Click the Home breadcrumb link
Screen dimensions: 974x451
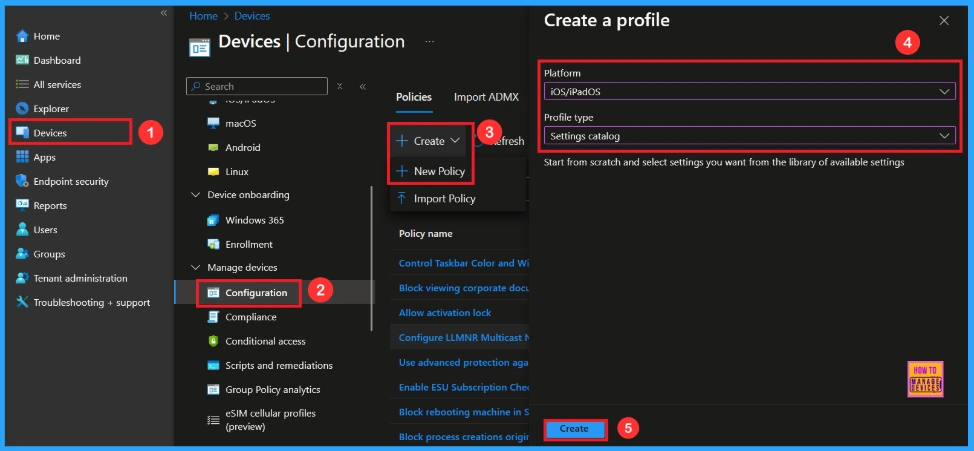pyautogui.click(x=203, y=16)
